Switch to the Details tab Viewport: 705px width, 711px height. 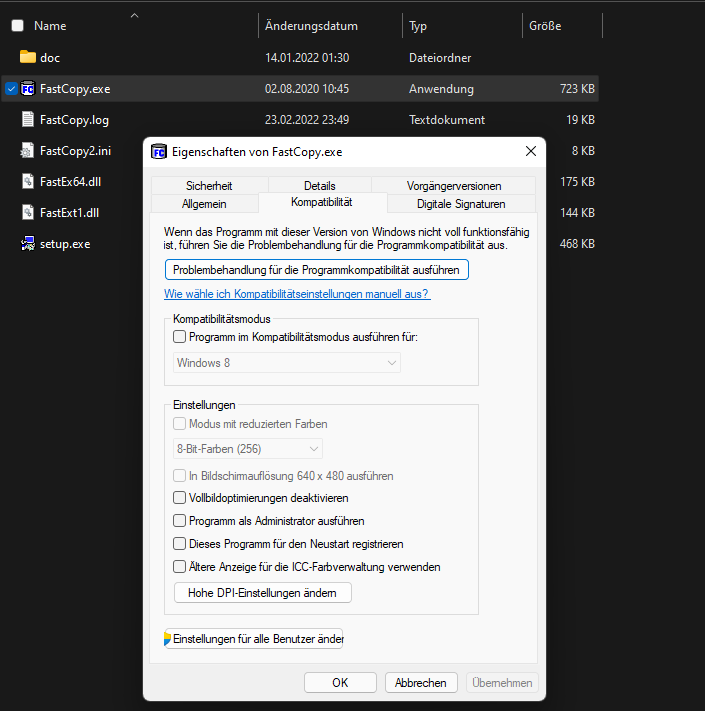point(320,186)
